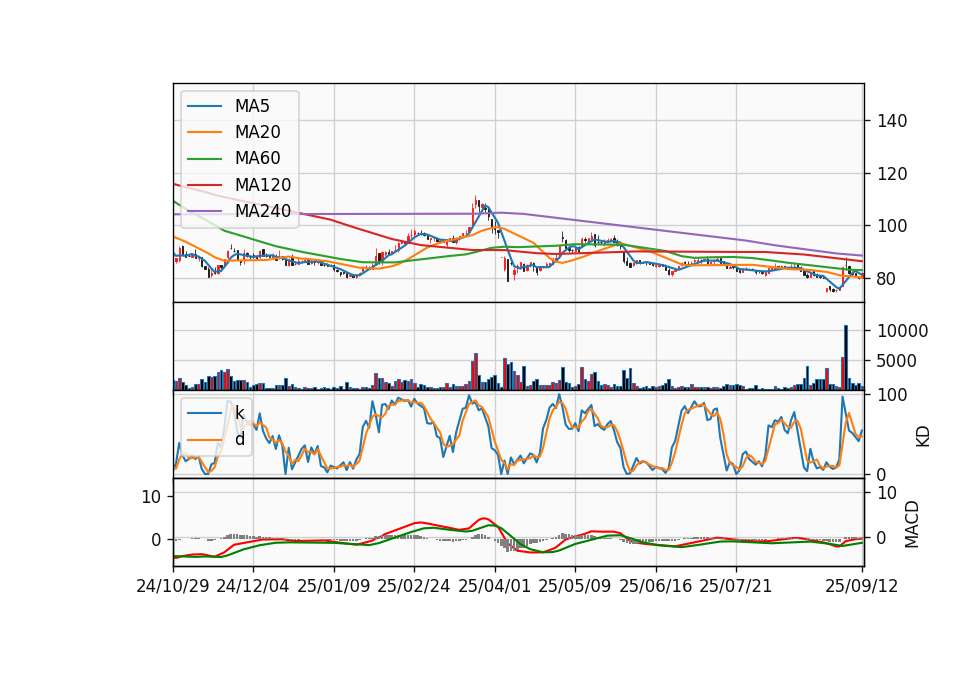Image resolution: width=960 pixels, height=690 pixels.
Task: Click the 25/04/01 date axis label
Action: (x=494, y=586)
